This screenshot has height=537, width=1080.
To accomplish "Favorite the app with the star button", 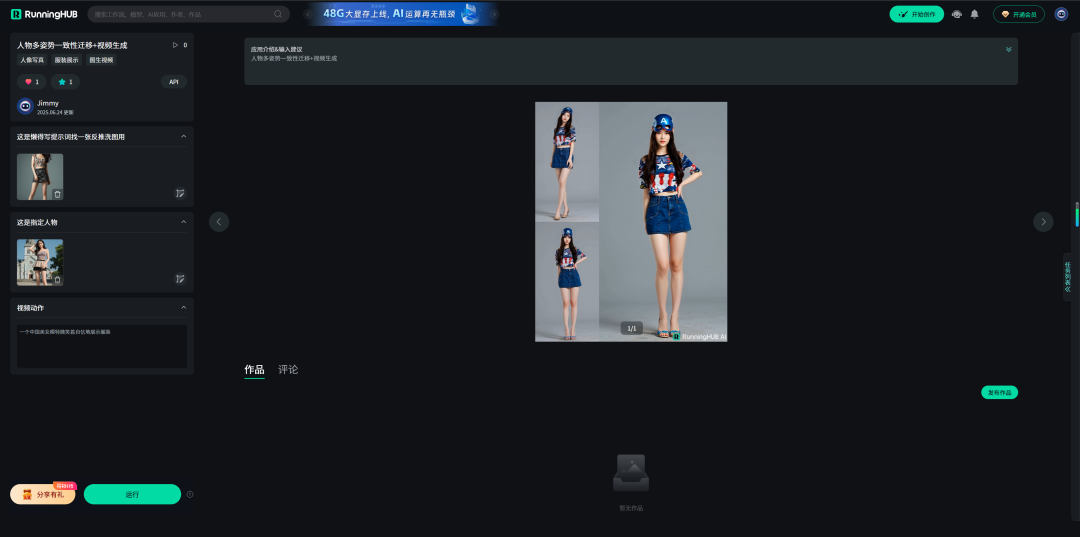I will click(x=65, y=82).
